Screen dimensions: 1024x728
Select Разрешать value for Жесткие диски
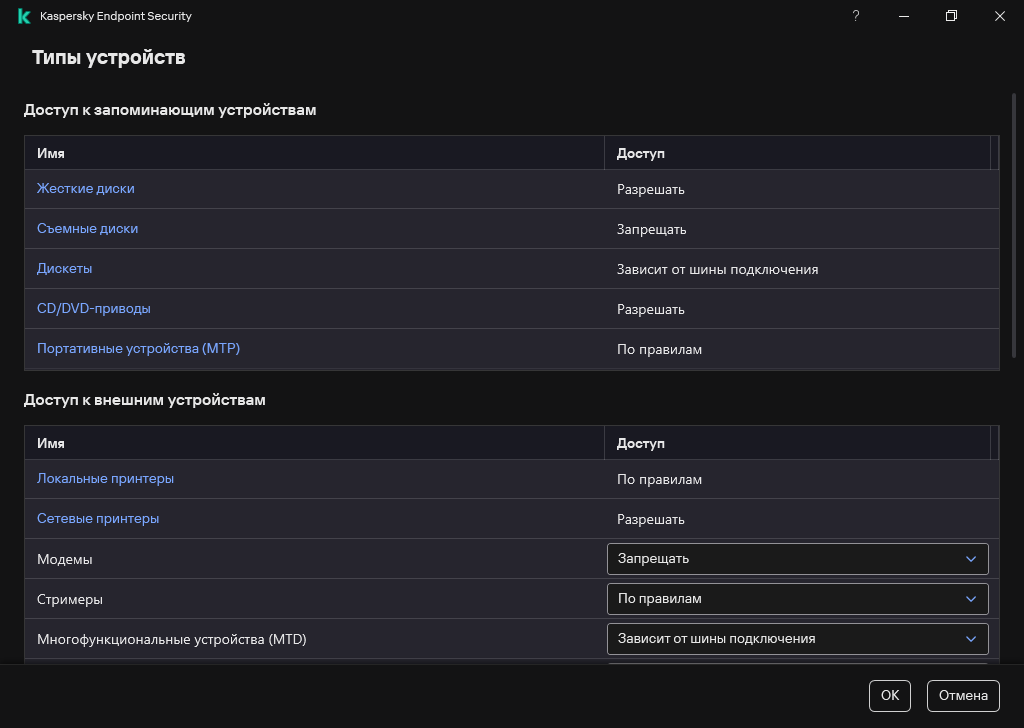click(x=650, y=189)
